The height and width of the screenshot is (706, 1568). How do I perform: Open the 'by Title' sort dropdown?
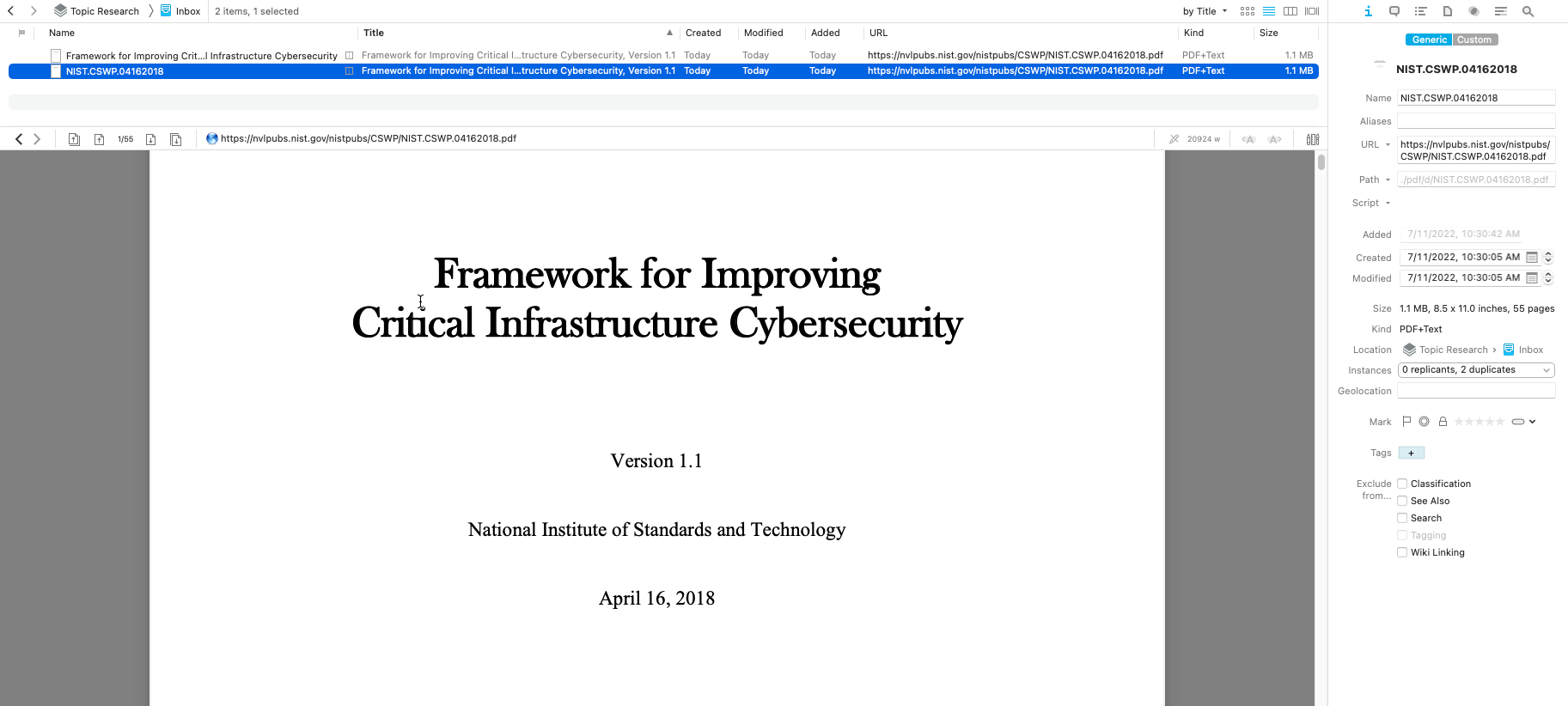click(1205, 11)
